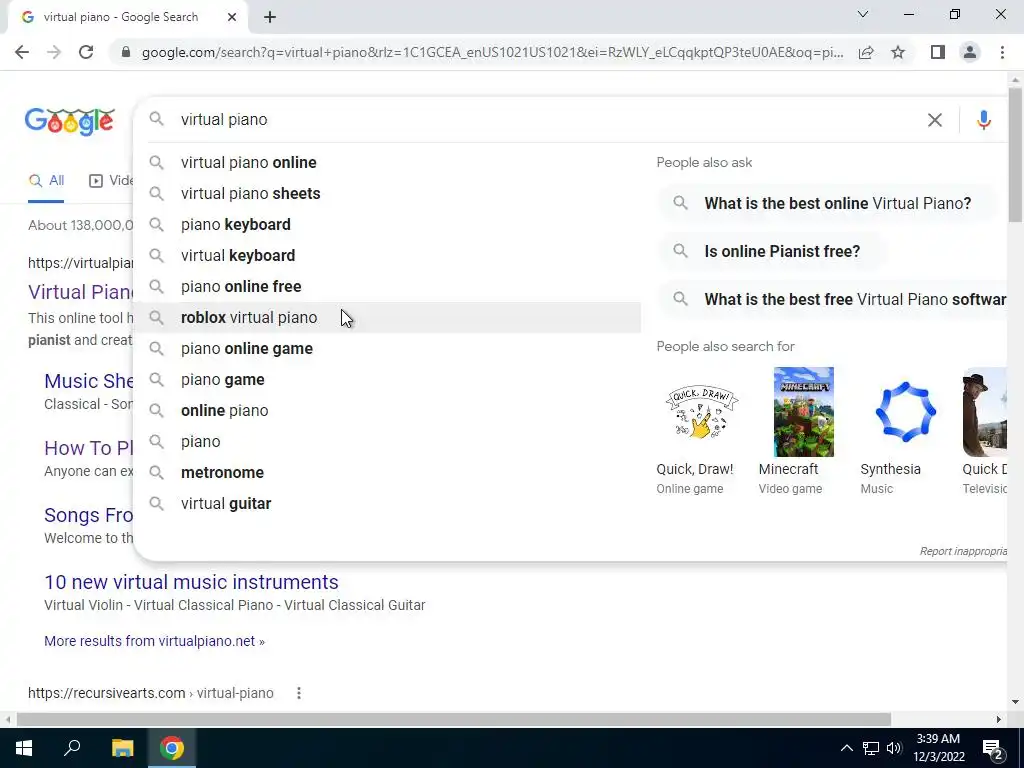Click Chrome icon in taskbar

coord(172,748)
